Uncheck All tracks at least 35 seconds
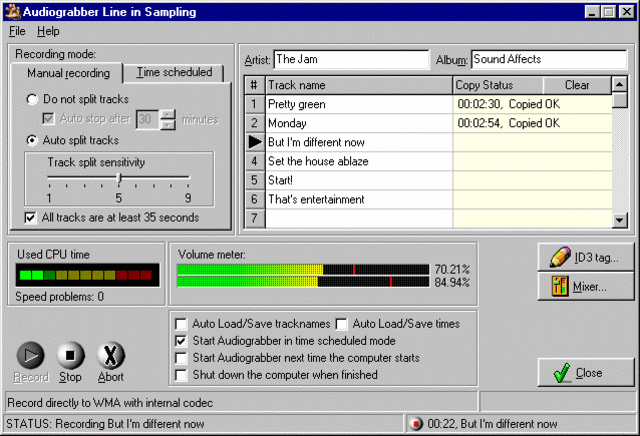640x436 pixels. point(30,217)
